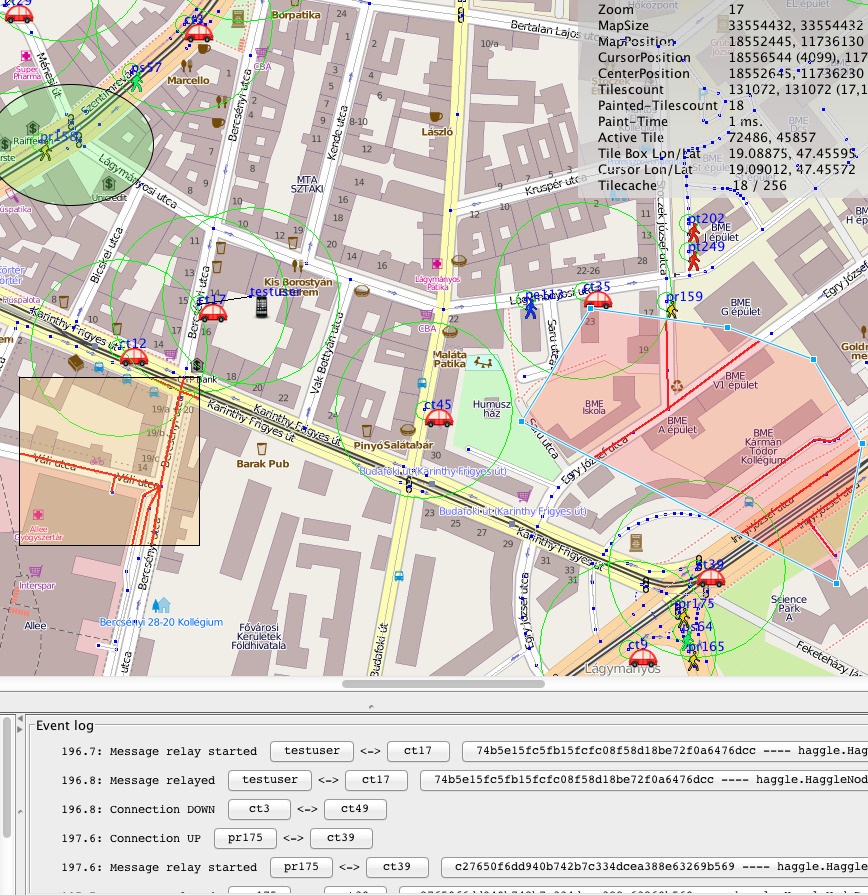Click testuser button in Message relayed row
The image size is (868, 895).
(x=270, y=780)
